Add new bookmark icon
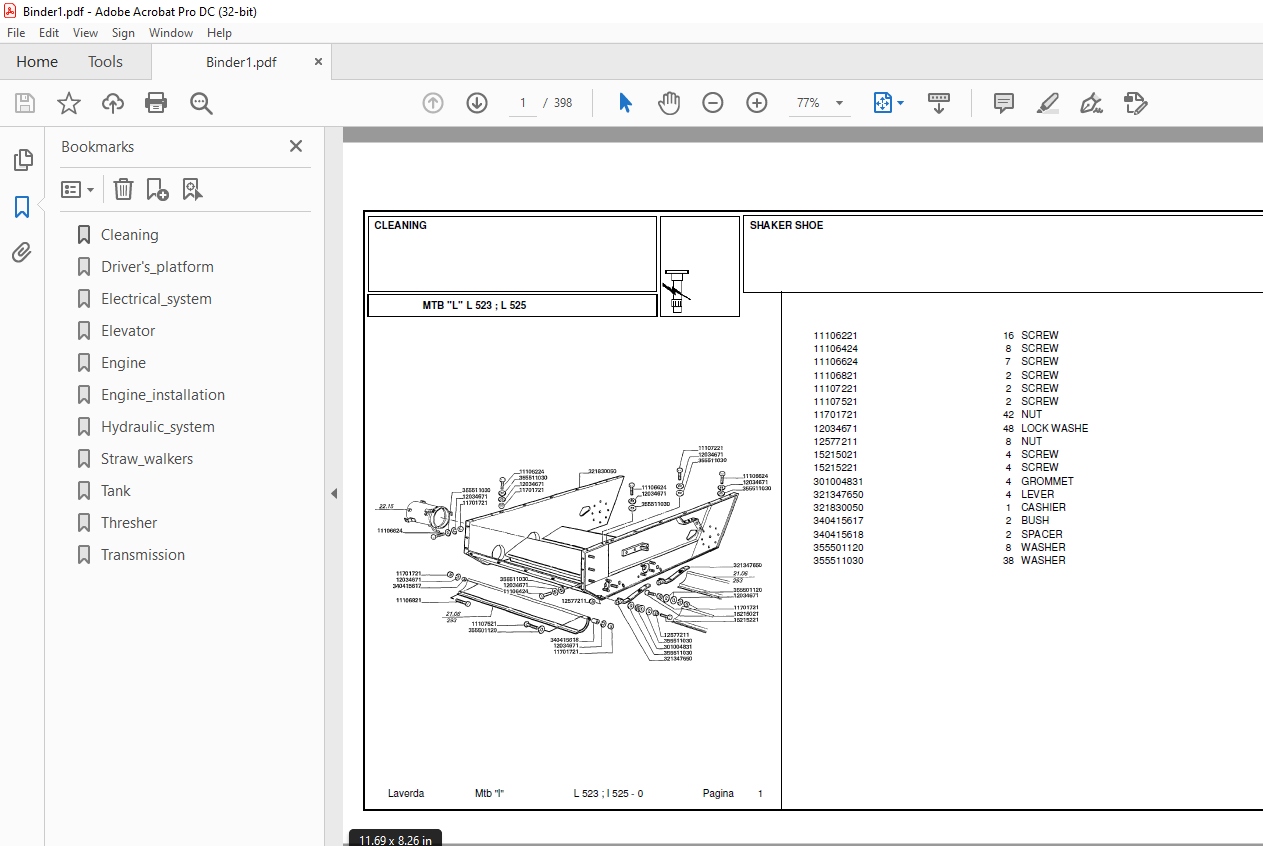 coord(157,189)
